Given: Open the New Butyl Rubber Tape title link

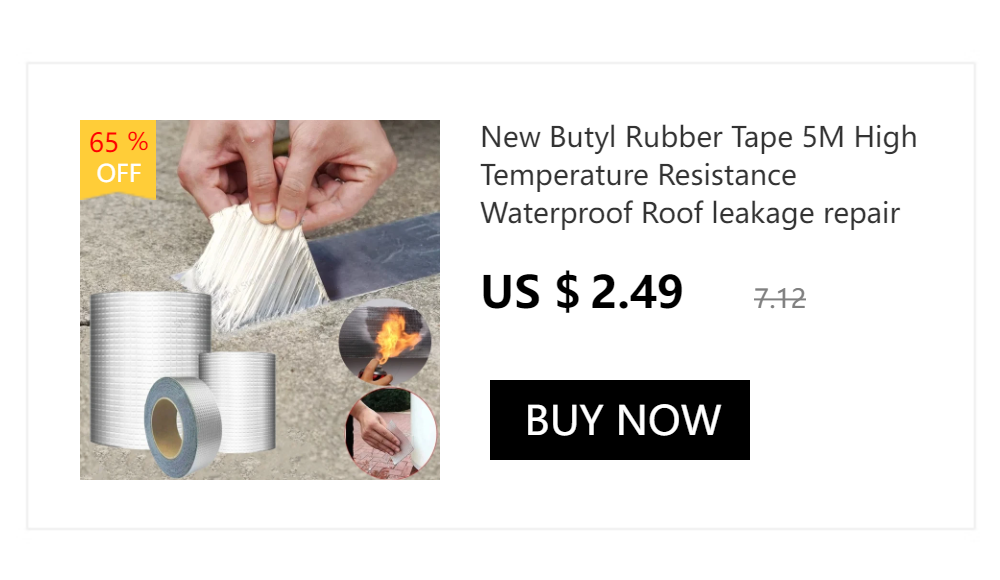Looking at the screenshot, I should coord(699,175).
